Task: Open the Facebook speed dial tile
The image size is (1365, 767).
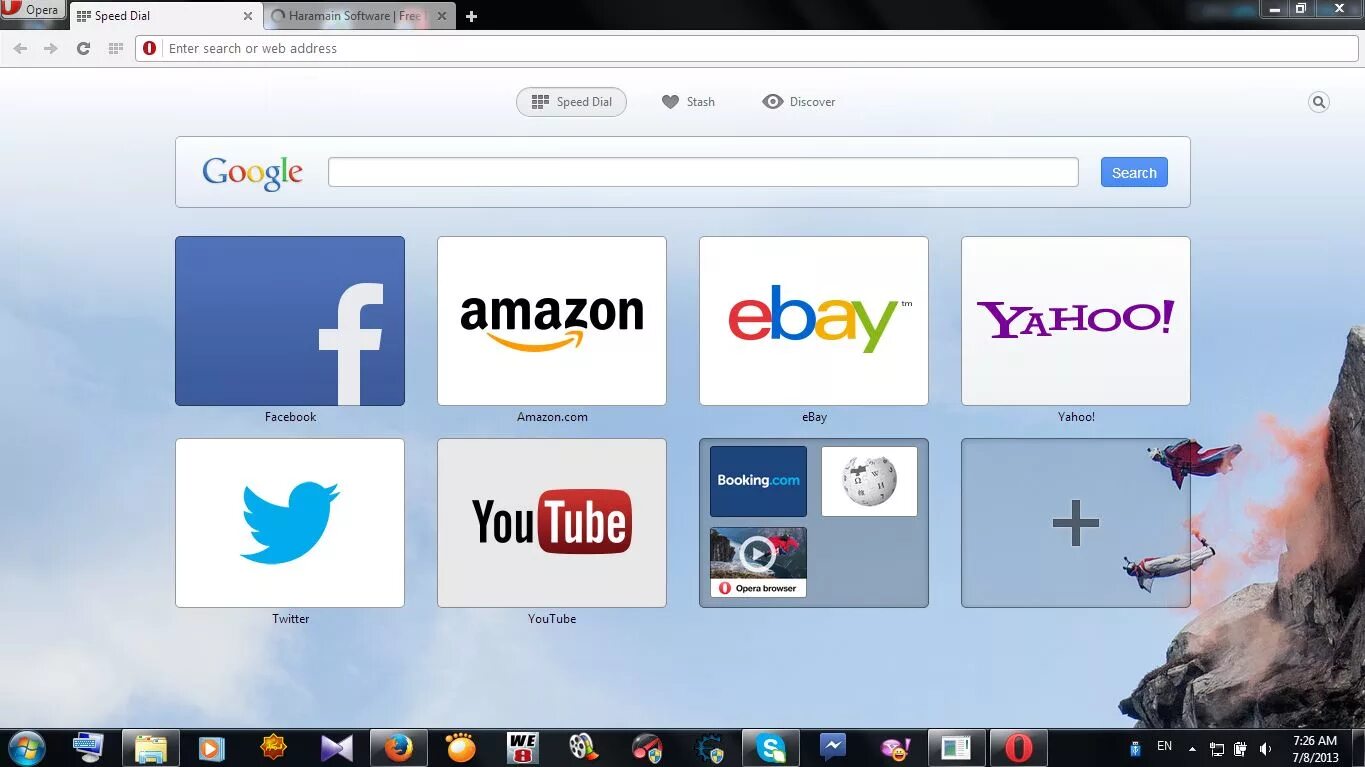Action: point(290,321)
